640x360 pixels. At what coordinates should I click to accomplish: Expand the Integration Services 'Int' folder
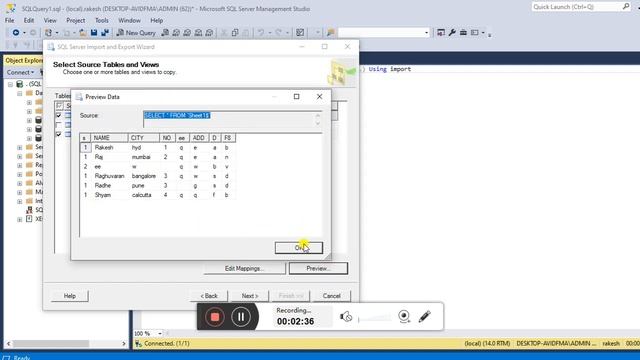click(x=20, y=201)
